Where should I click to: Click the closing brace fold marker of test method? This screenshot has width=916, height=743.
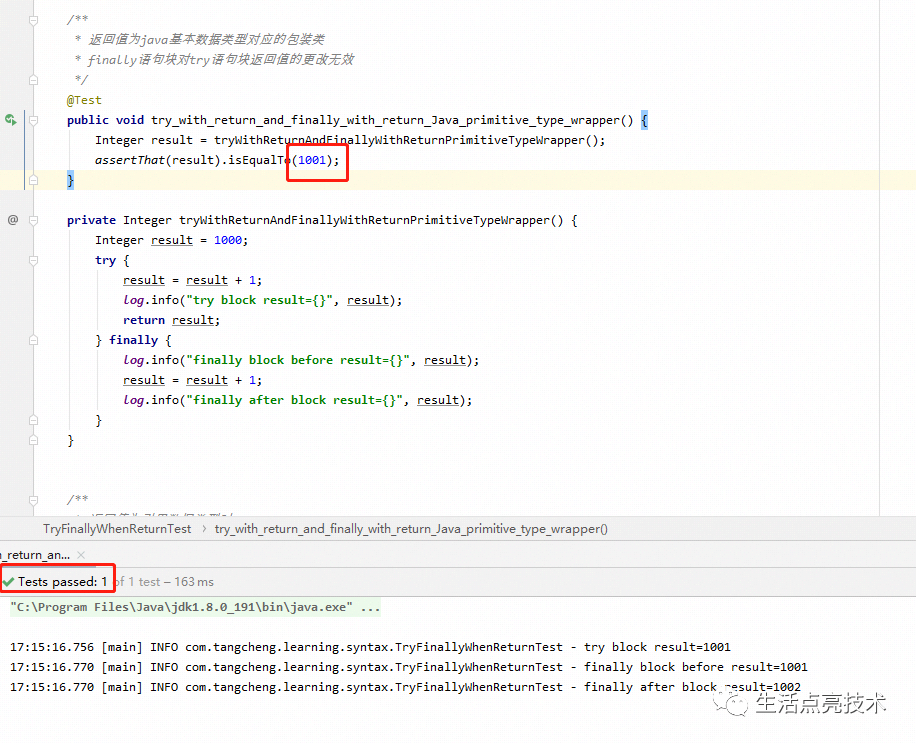point(33,180)
